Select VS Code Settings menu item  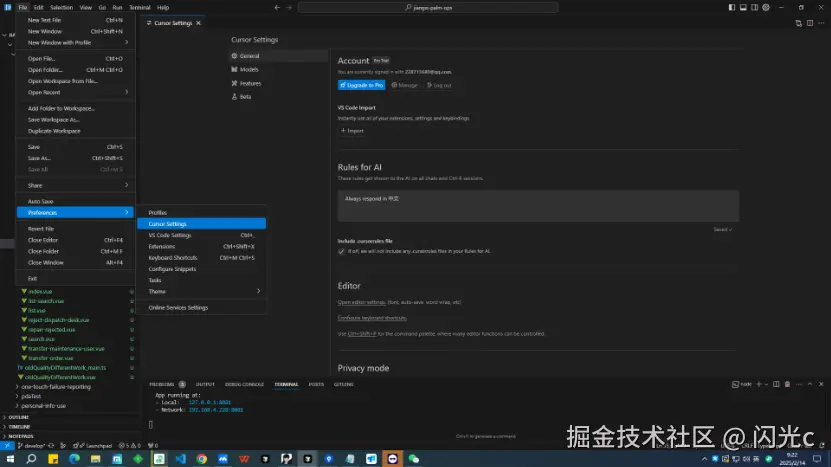point(201,235)
